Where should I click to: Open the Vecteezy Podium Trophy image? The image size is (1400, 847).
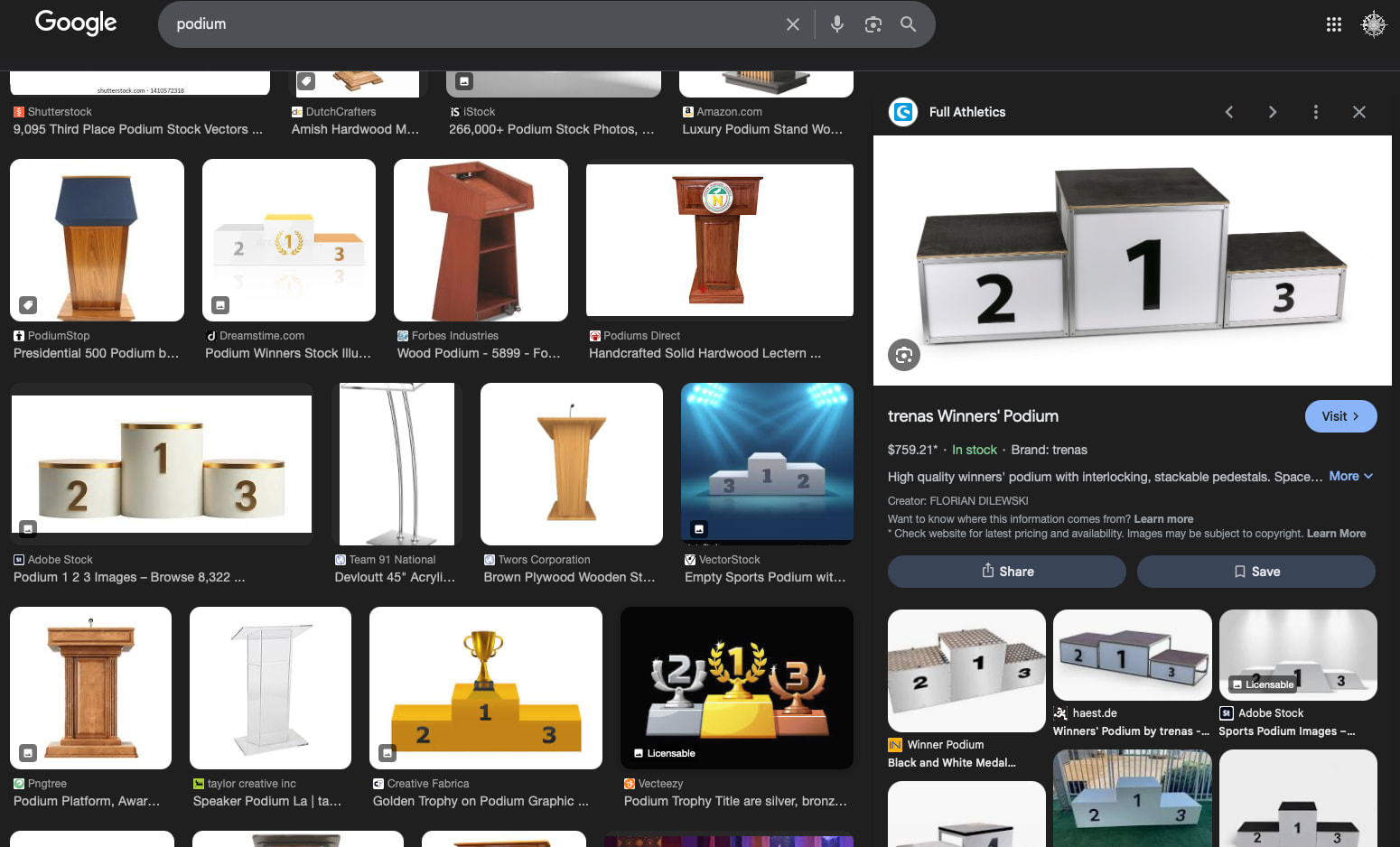[x=736, y=687]
